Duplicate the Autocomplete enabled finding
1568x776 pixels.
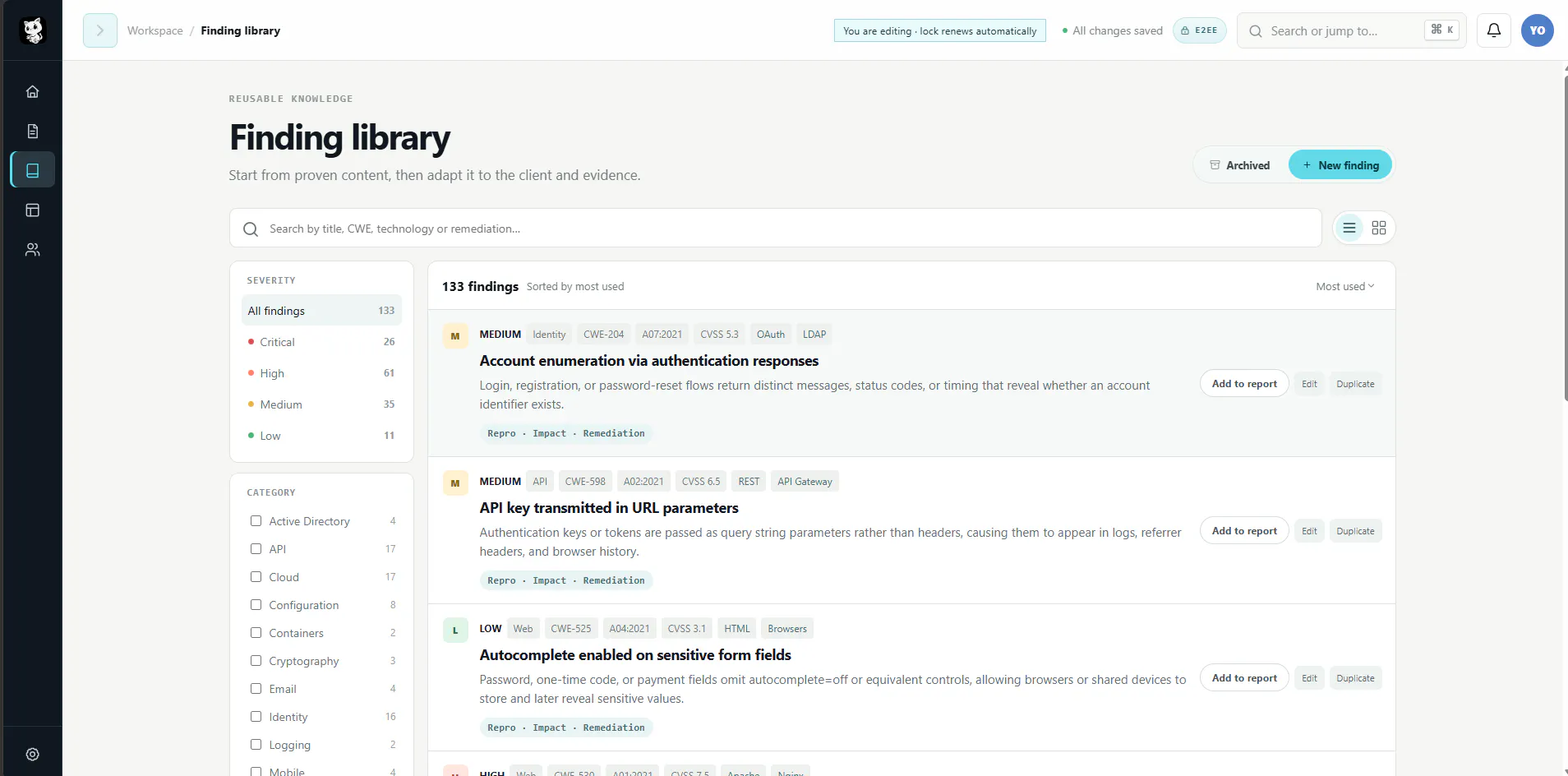coord(1355,678)
